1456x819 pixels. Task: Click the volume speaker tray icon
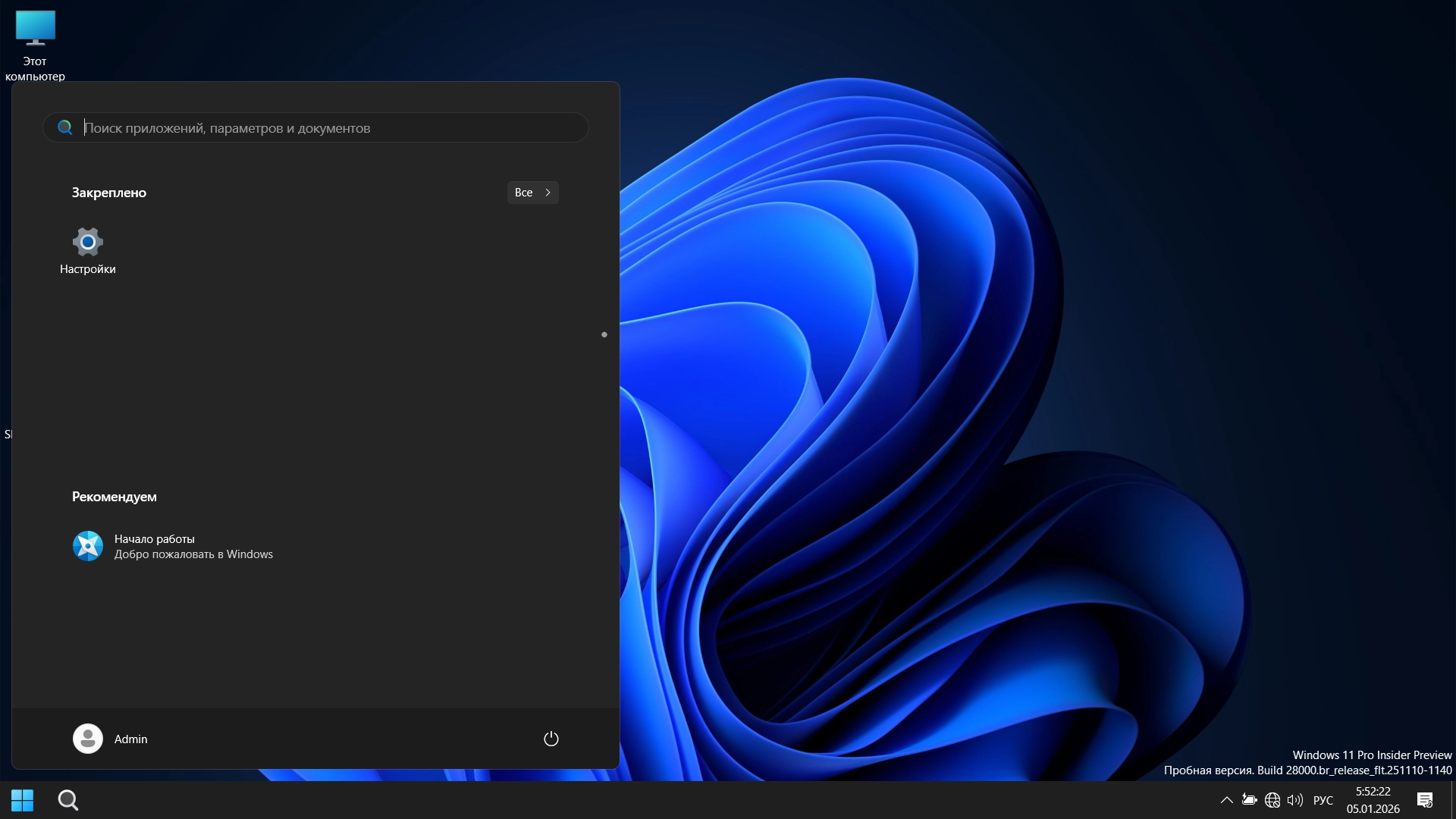[1295, 800]
